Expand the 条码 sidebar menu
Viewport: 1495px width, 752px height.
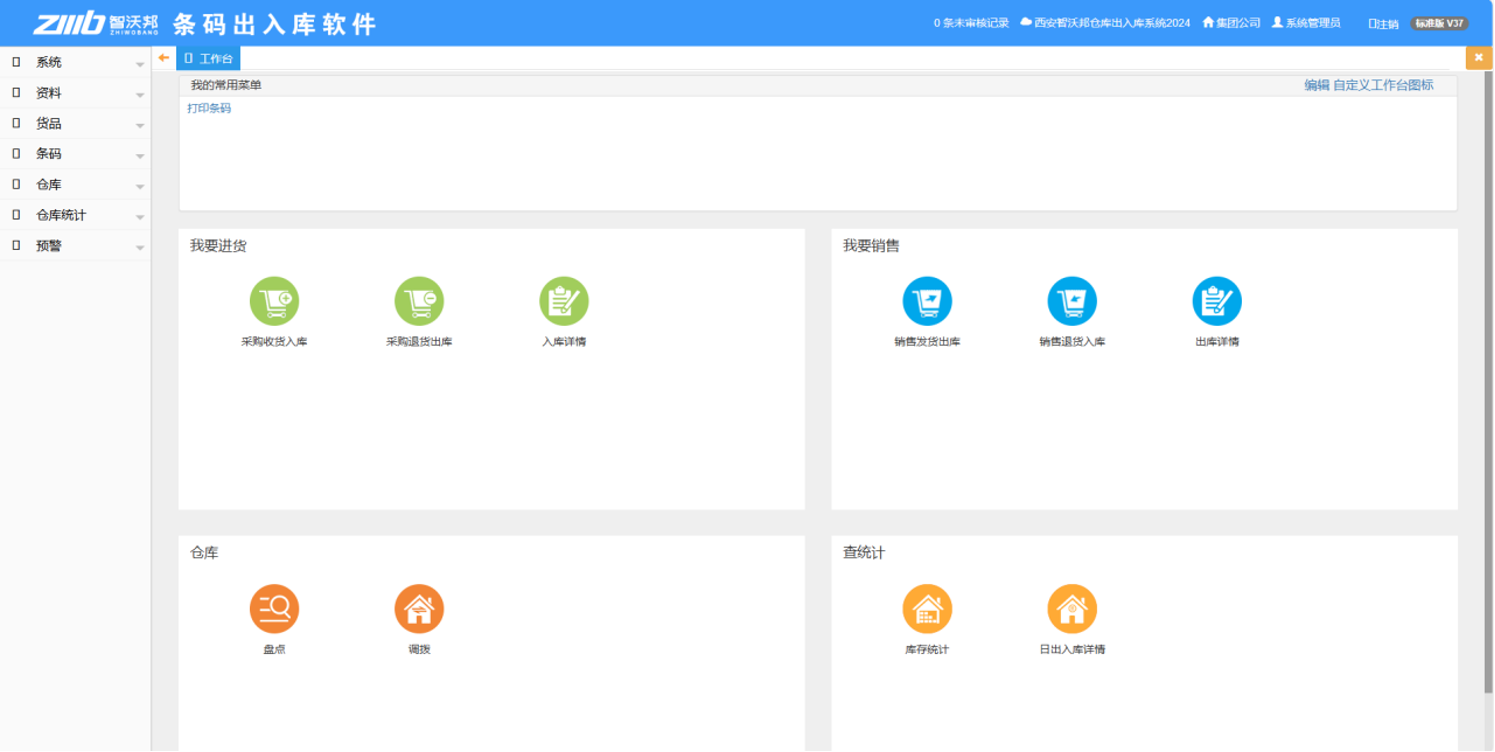coord(76,154)
